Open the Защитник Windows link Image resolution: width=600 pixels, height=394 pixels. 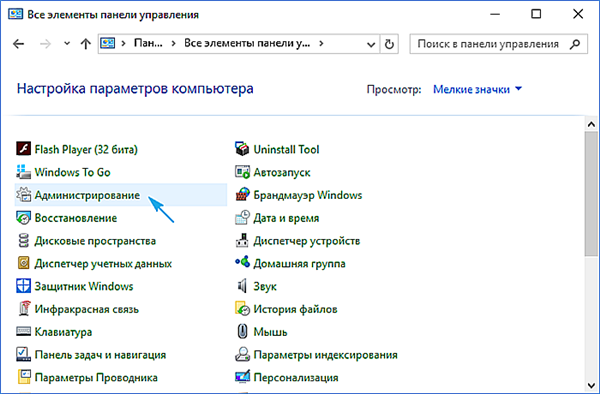(84, 286)
